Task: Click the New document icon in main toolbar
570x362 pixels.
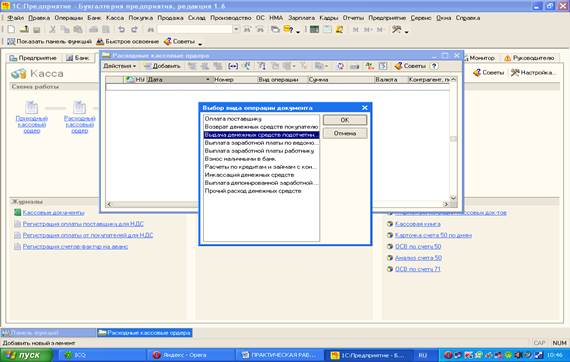Action: 11,29
